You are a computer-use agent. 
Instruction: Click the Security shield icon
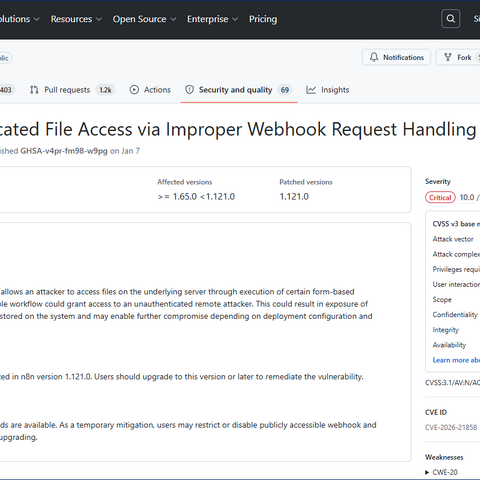[189, 90]
